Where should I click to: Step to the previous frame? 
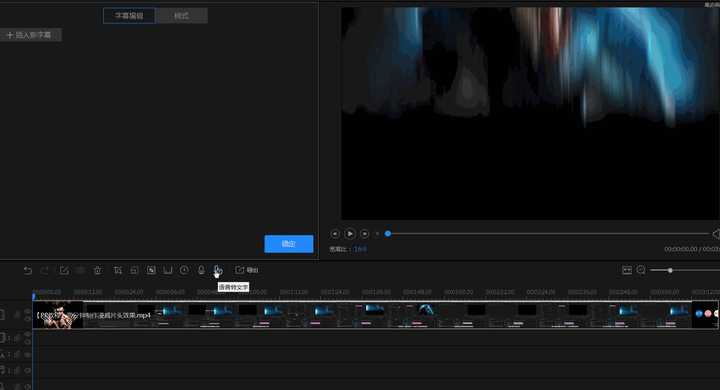click(335, 234)
